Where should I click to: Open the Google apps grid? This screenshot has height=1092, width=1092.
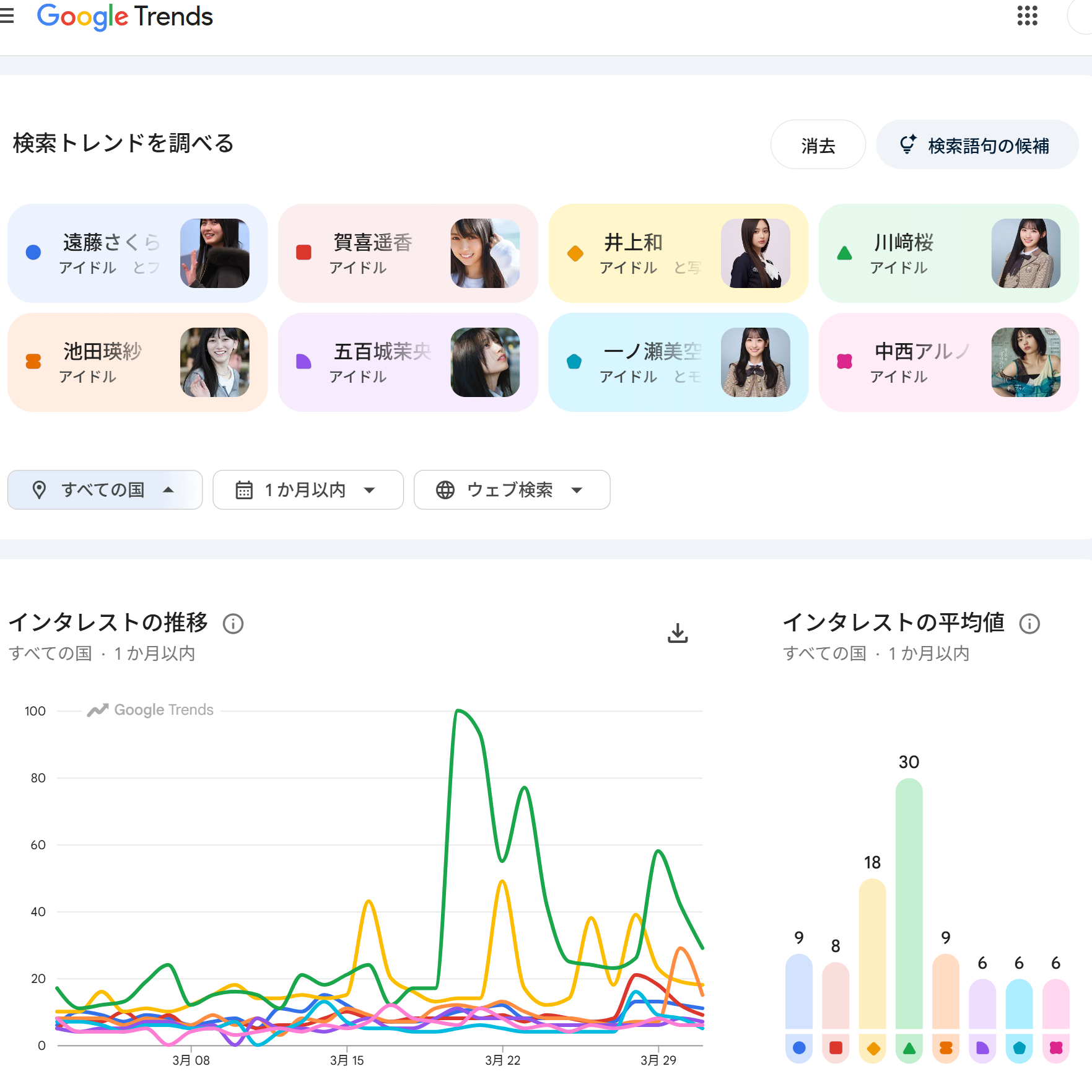coord(1027,16)
